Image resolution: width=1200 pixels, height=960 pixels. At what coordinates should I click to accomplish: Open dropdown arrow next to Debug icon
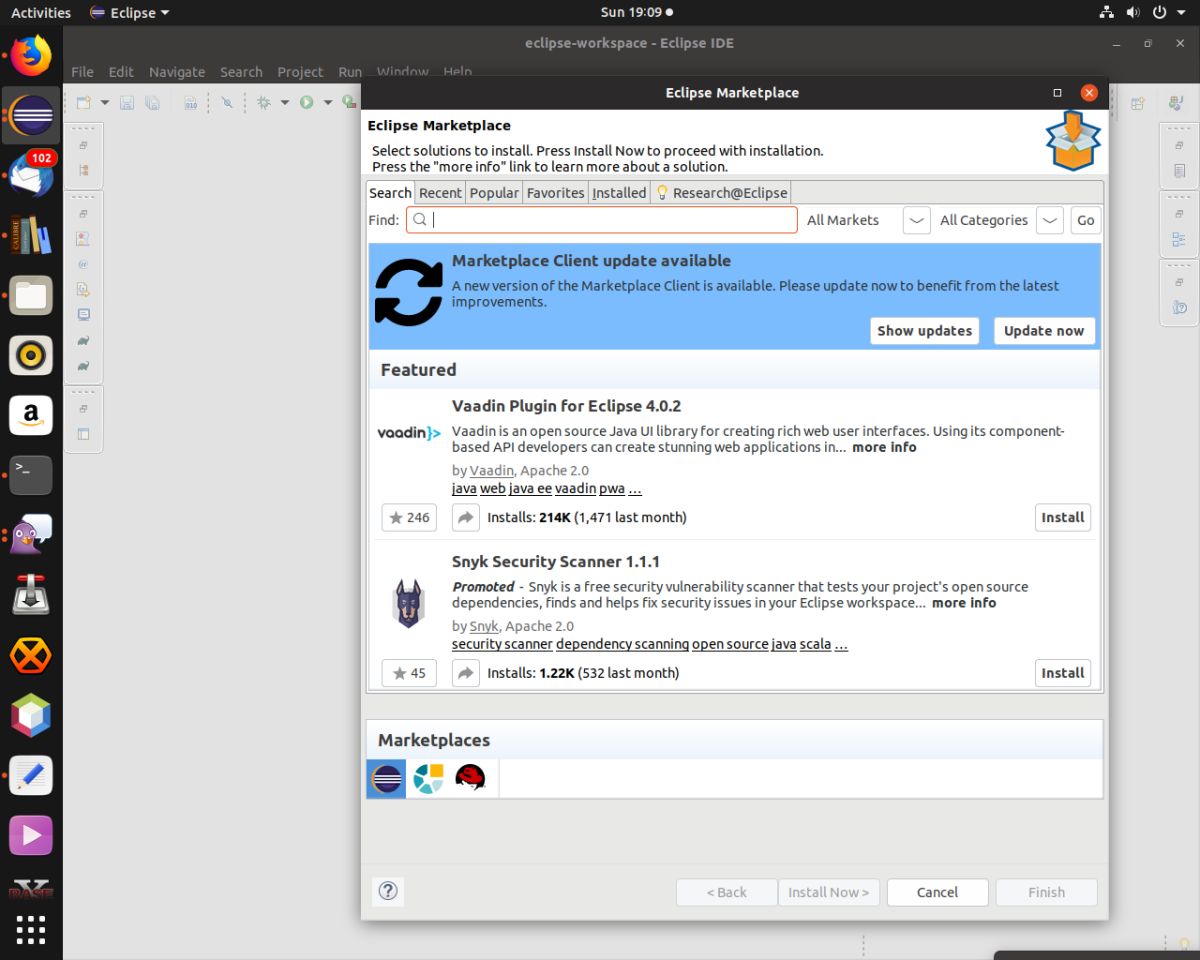click(284, 102)
